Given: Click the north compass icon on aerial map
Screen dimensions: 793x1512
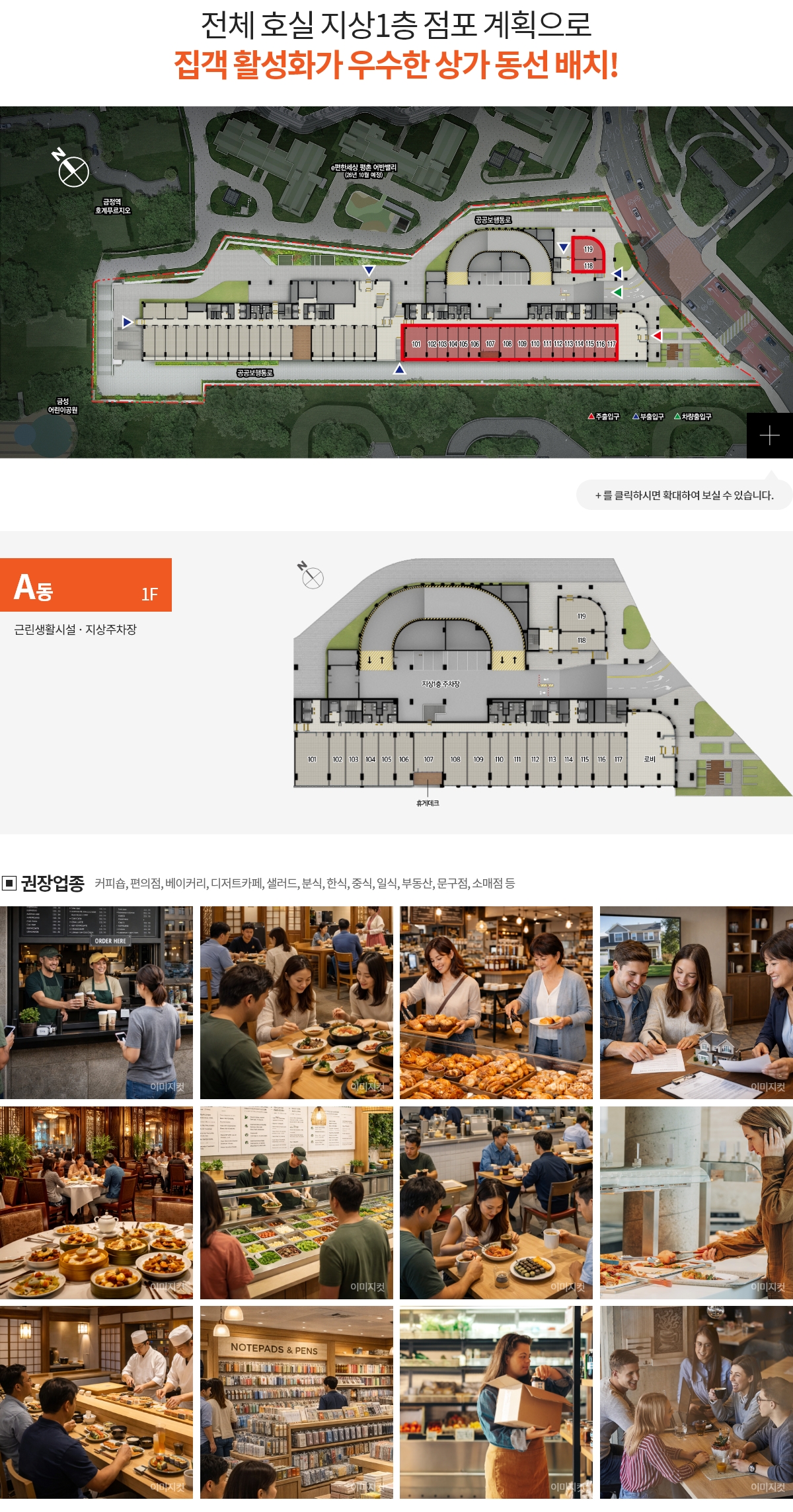Looking at the screenshot, I should click(x=73, y=170).
